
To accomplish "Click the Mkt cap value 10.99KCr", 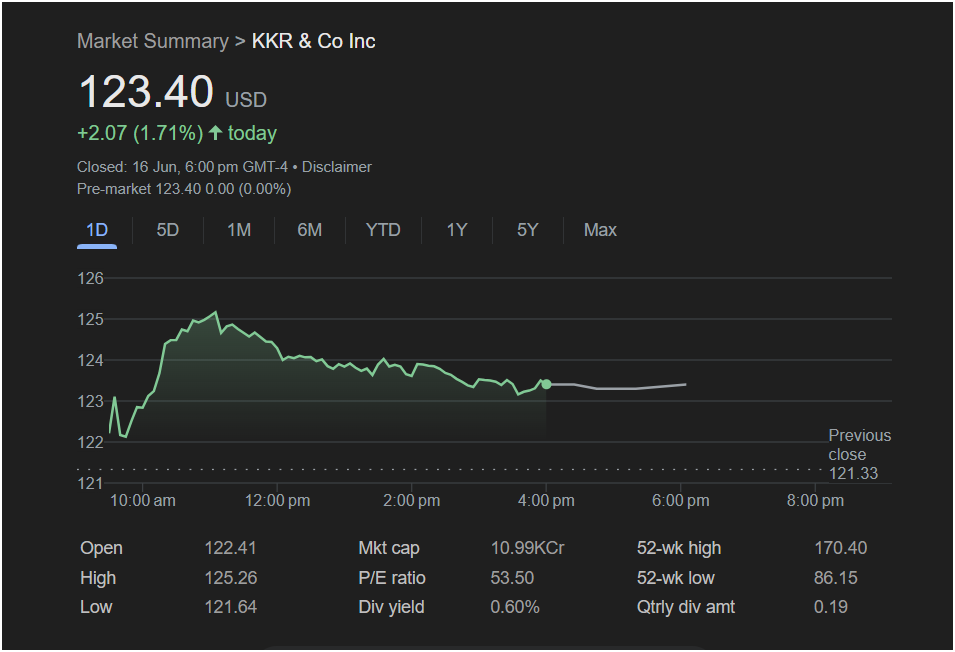I will click(x=527, y=548).
